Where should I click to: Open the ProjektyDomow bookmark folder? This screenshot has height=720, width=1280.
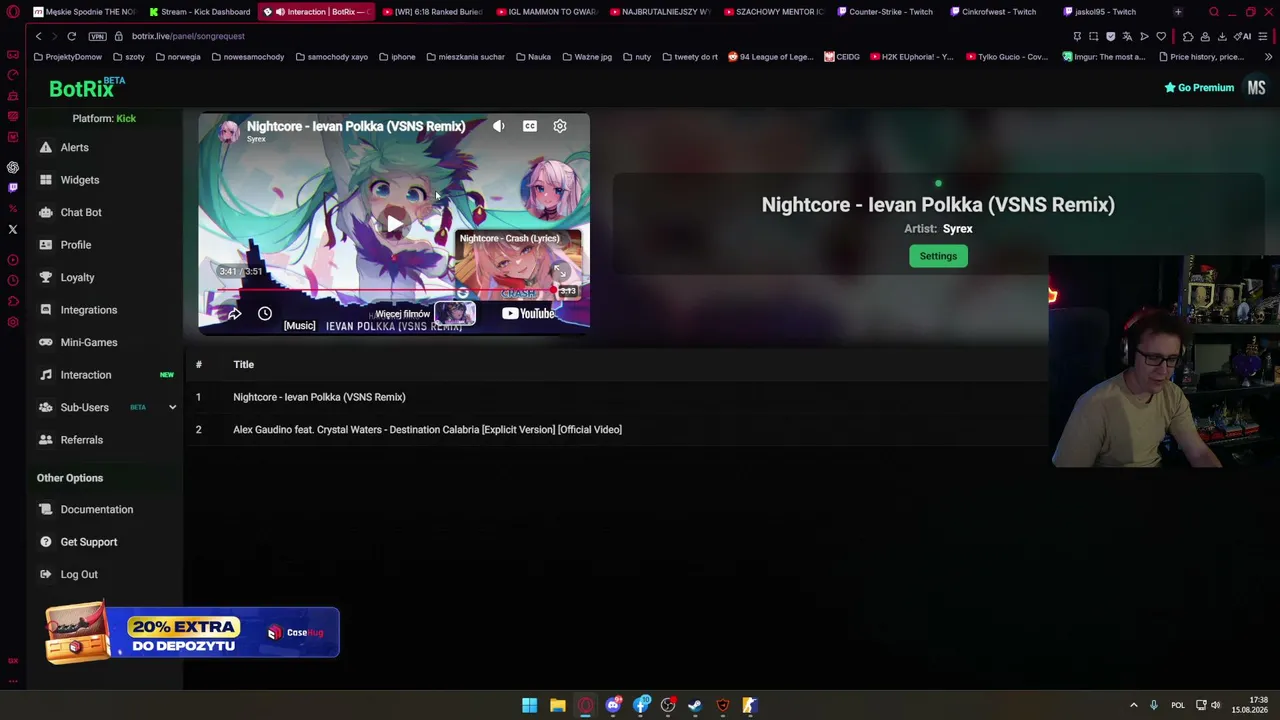[68, 57]
